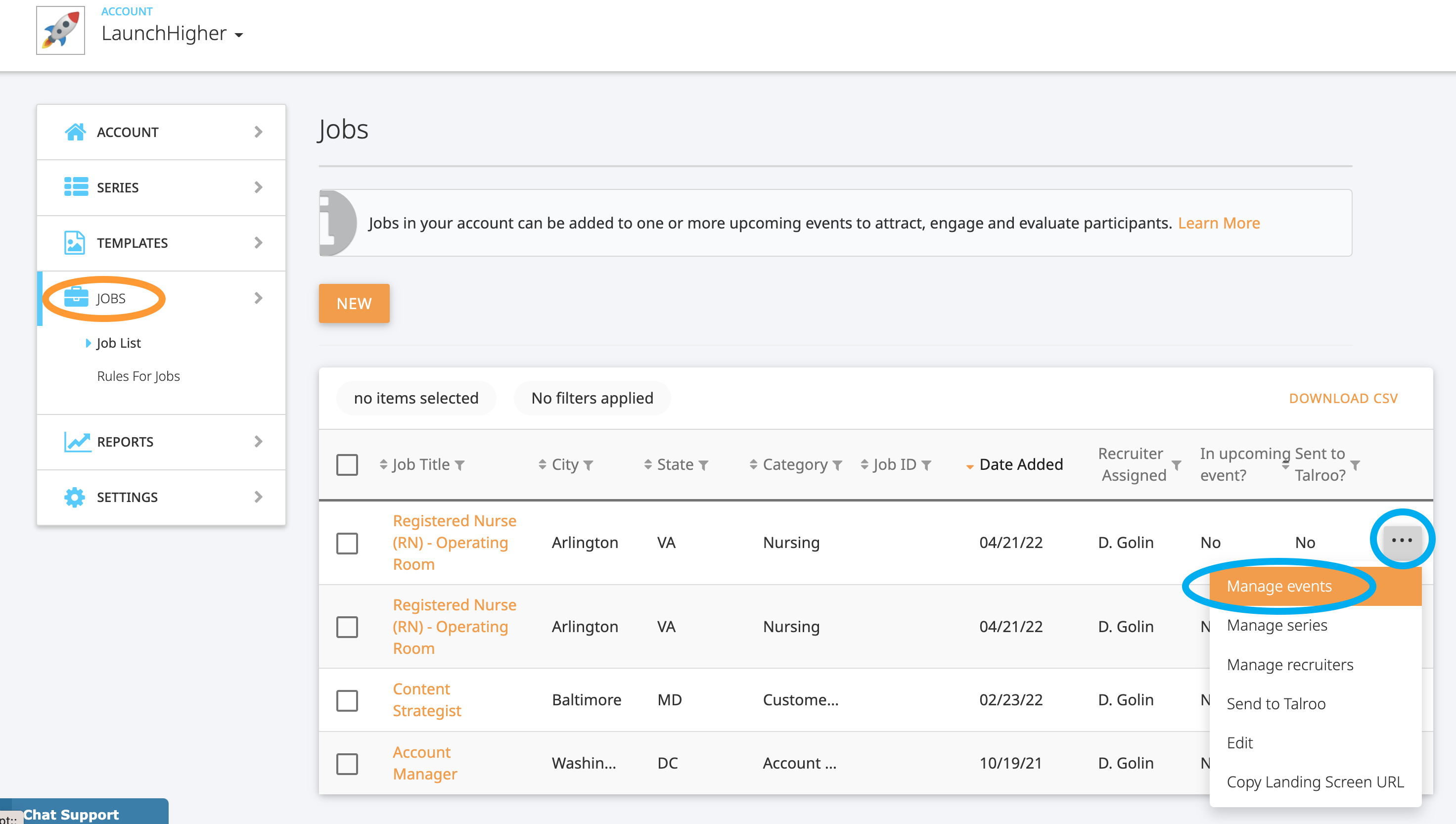1456x824 pixels.
Task: Click the LaunchHigher rocket logo
Action: [x=60, y=30]
